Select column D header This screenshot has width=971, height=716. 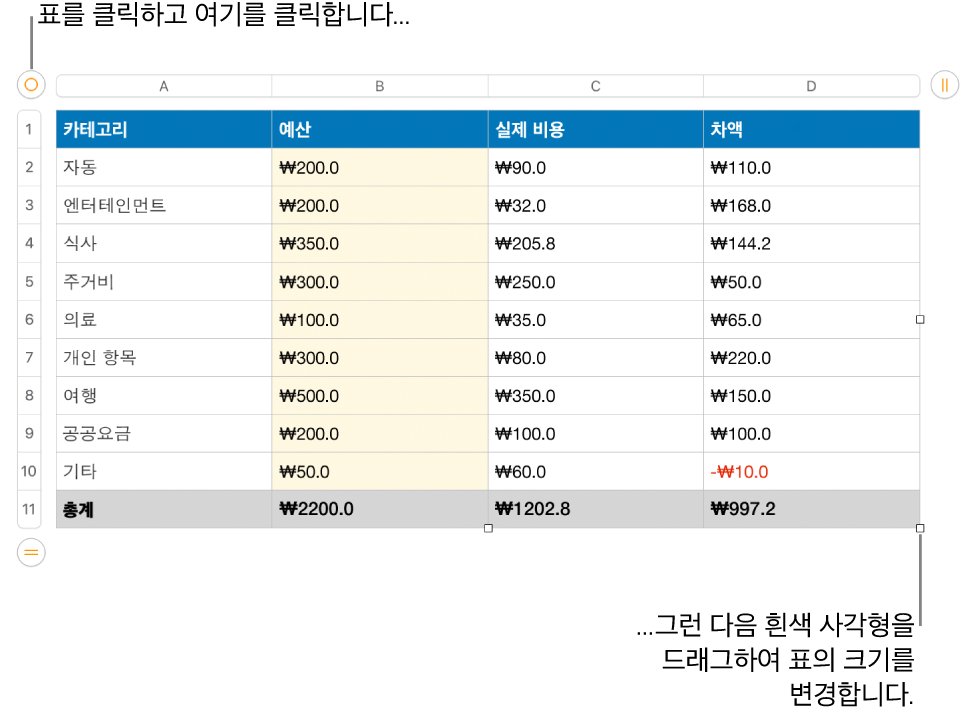811,86
